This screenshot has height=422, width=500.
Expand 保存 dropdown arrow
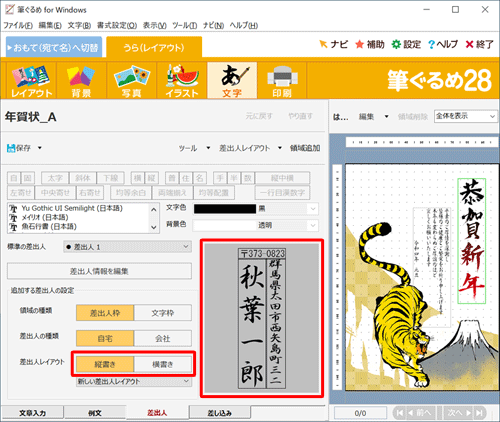click(x=40, y=148)
